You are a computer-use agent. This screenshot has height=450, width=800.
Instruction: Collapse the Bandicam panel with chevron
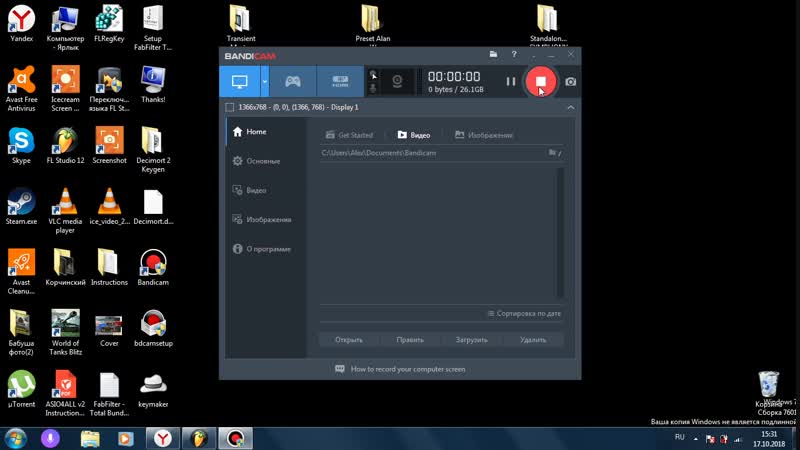tap(570, 108)
